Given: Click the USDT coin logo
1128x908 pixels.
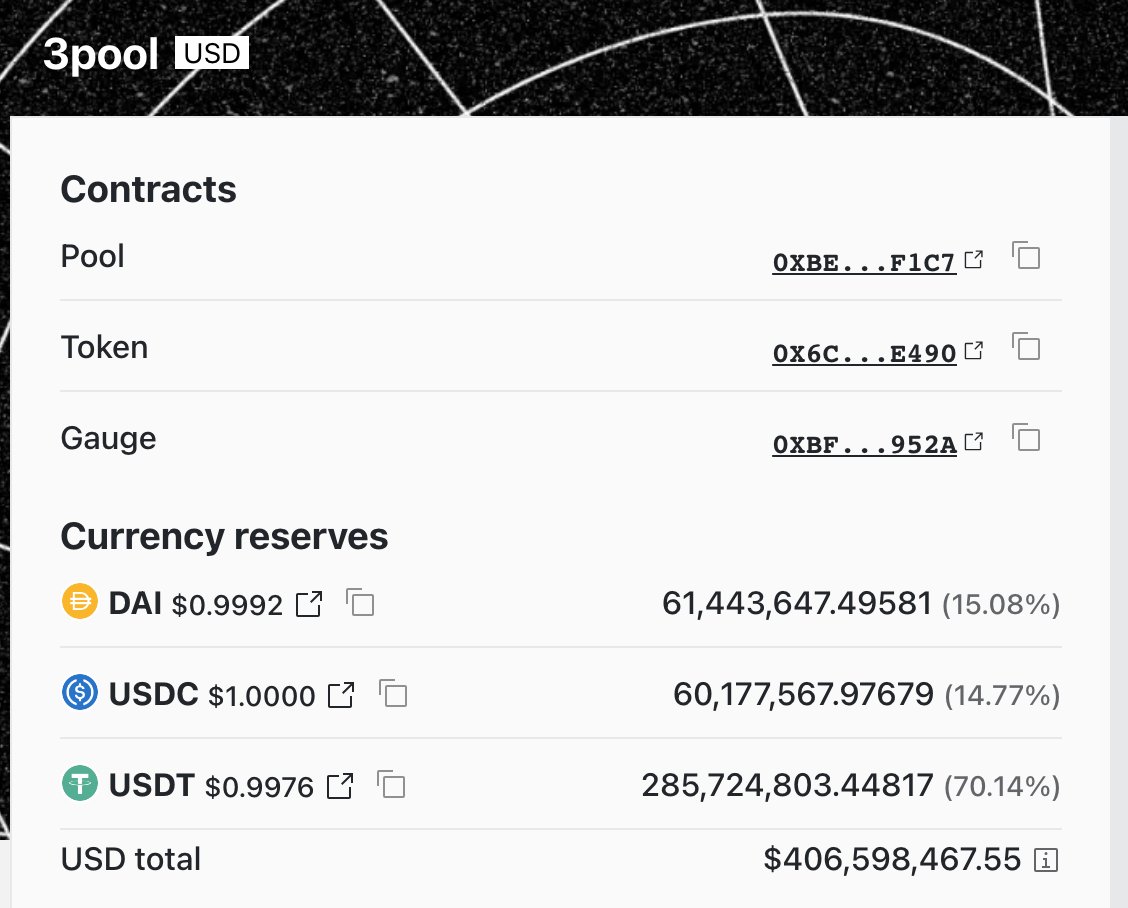Looking at the screenshot, I should (x=80, y=783).
